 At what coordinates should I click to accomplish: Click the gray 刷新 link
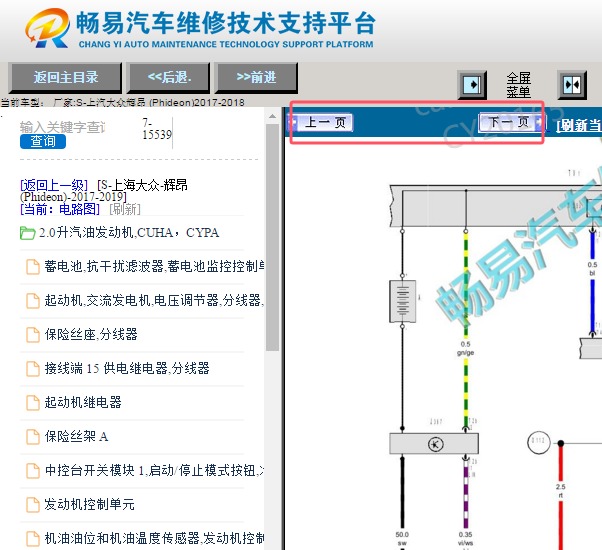(125, 209)
